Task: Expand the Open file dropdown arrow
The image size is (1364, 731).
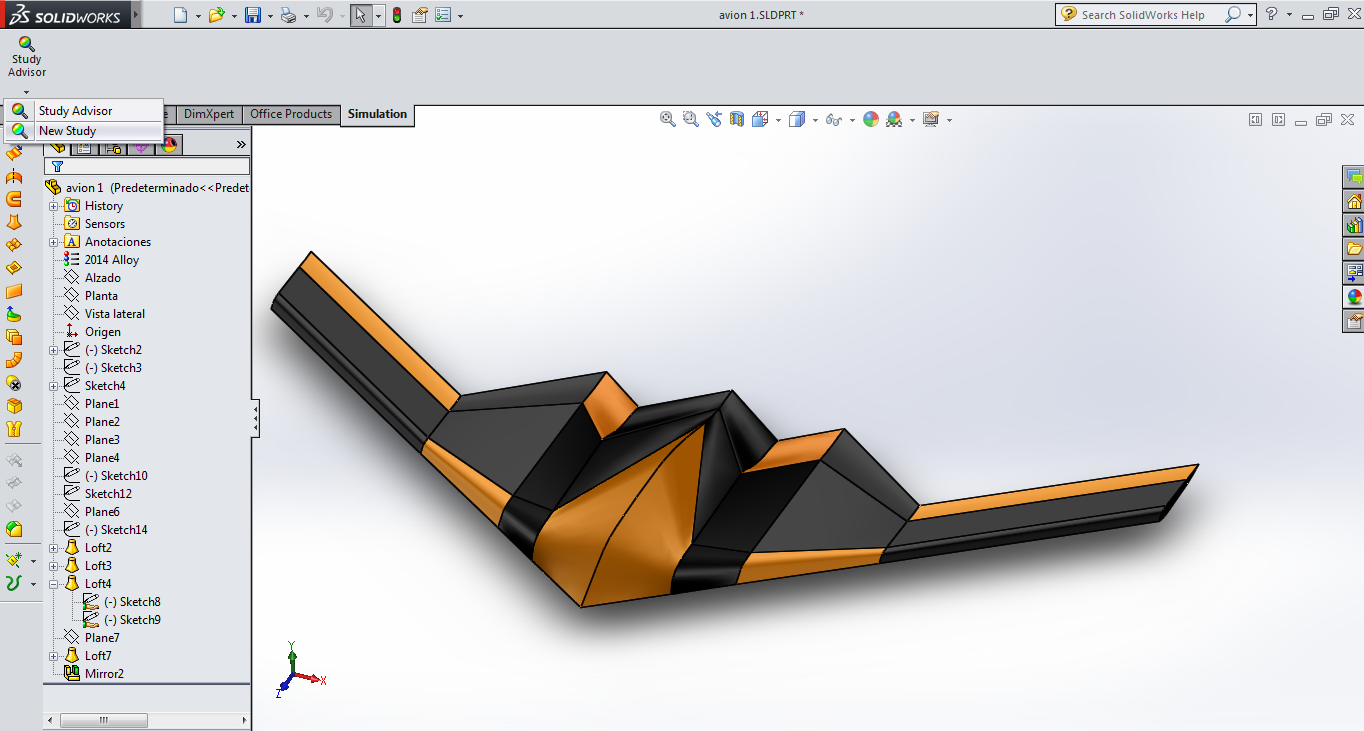Action: pyautogui.click(x=235, y=16)
